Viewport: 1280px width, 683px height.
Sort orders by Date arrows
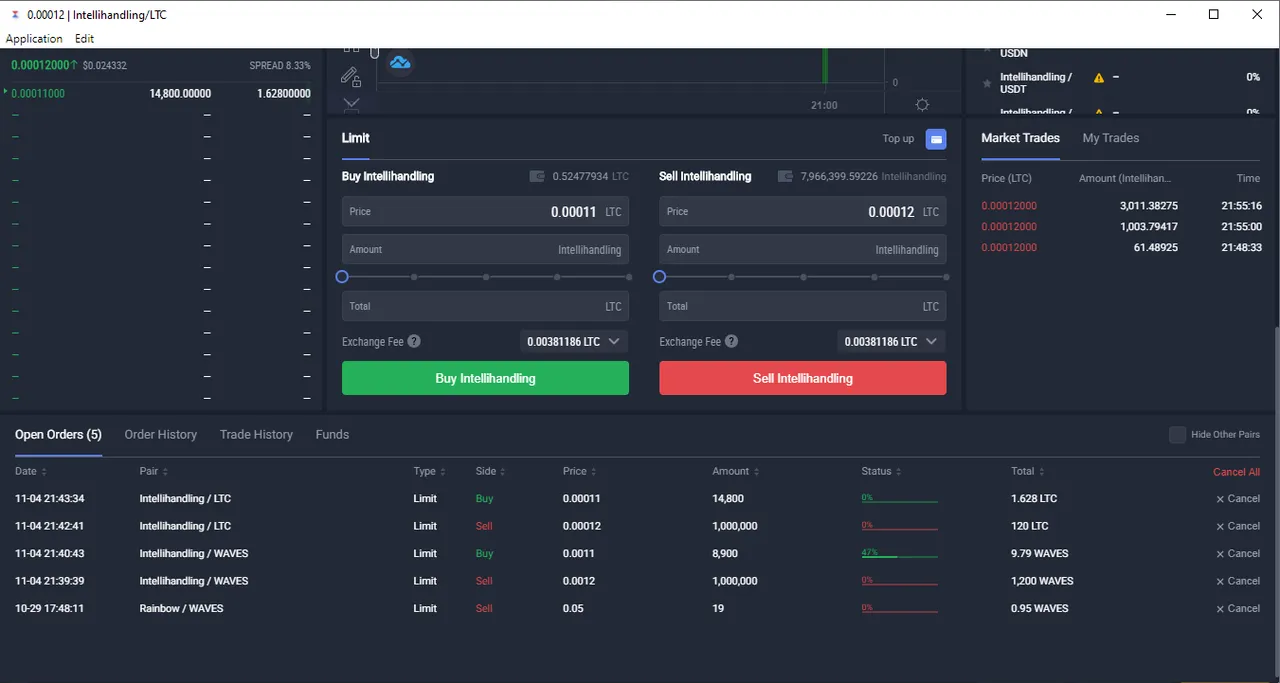[44, 472]
